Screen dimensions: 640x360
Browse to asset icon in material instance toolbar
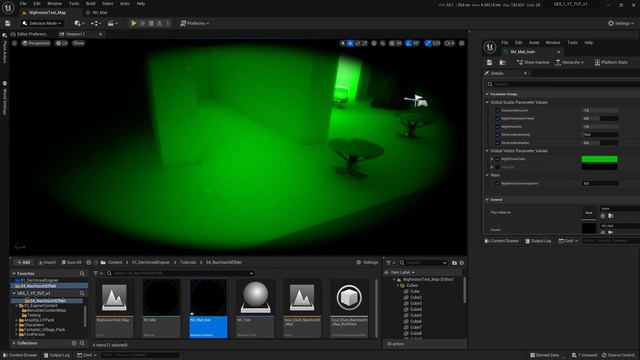coord(502,62)
